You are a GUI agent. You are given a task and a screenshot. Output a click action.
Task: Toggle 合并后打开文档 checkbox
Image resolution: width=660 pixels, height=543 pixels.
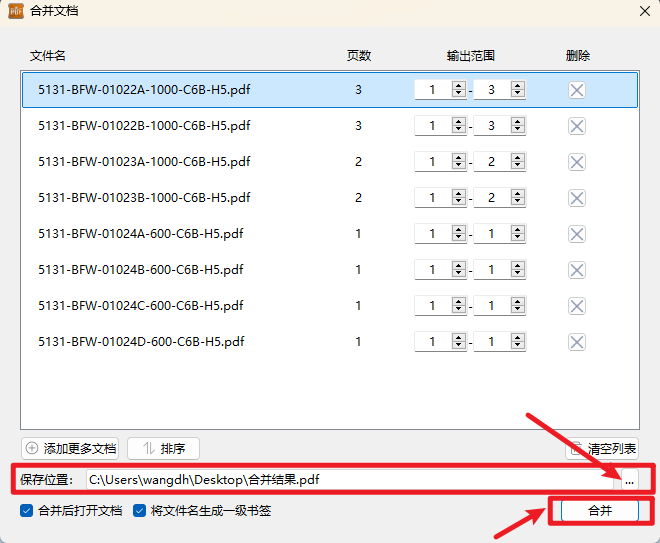coord(27,511)
